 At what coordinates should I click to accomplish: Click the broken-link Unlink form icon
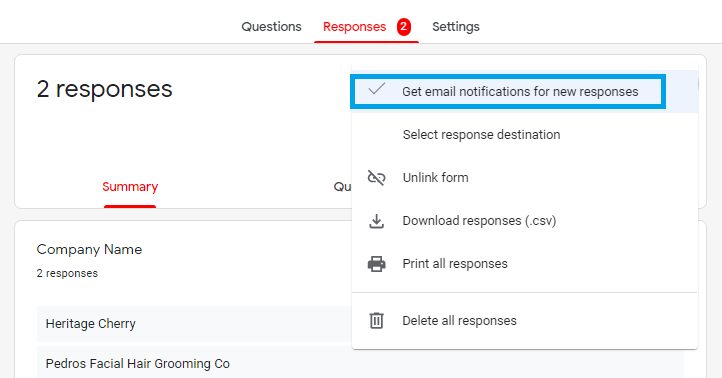376,178
